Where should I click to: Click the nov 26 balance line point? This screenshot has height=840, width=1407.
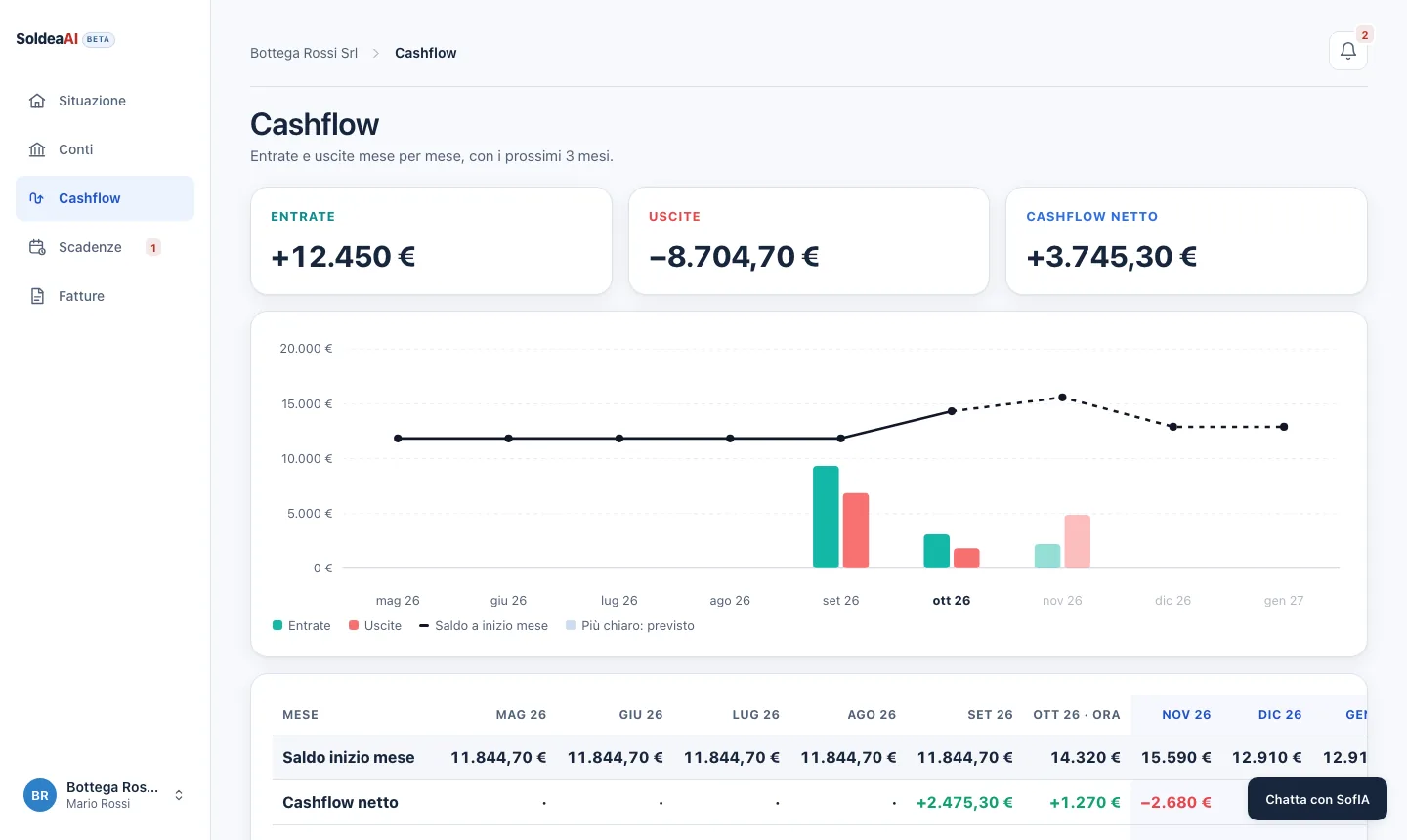(x=1062, y=398)
